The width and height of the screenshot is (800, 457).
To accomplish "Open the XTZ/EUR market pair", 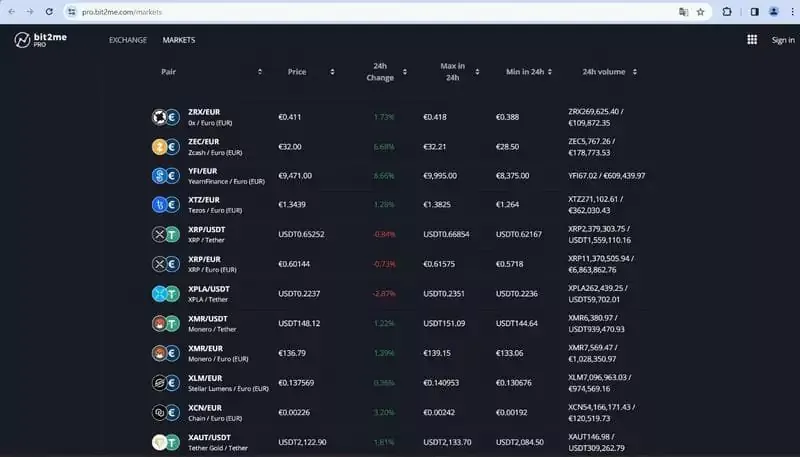I will pos(204,199).
